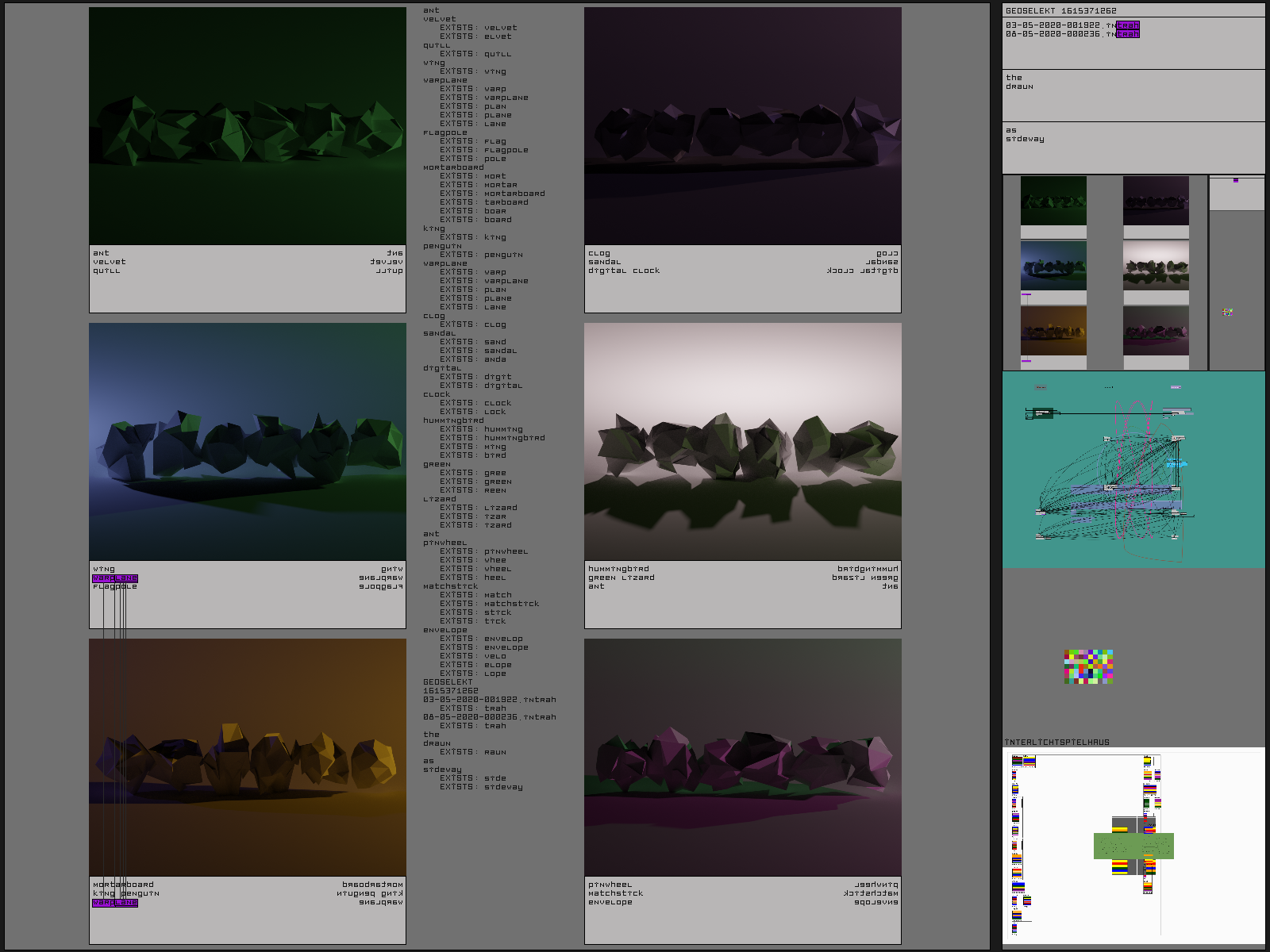Click the large orange-lit polyhedra render image
Screen dimensions: 1270x952
[248, 757]
